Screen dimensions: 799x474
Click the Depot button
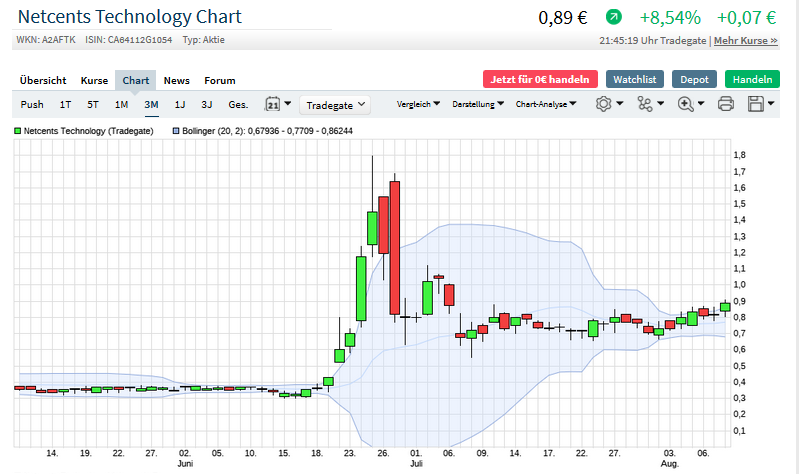tap(694, 79)
